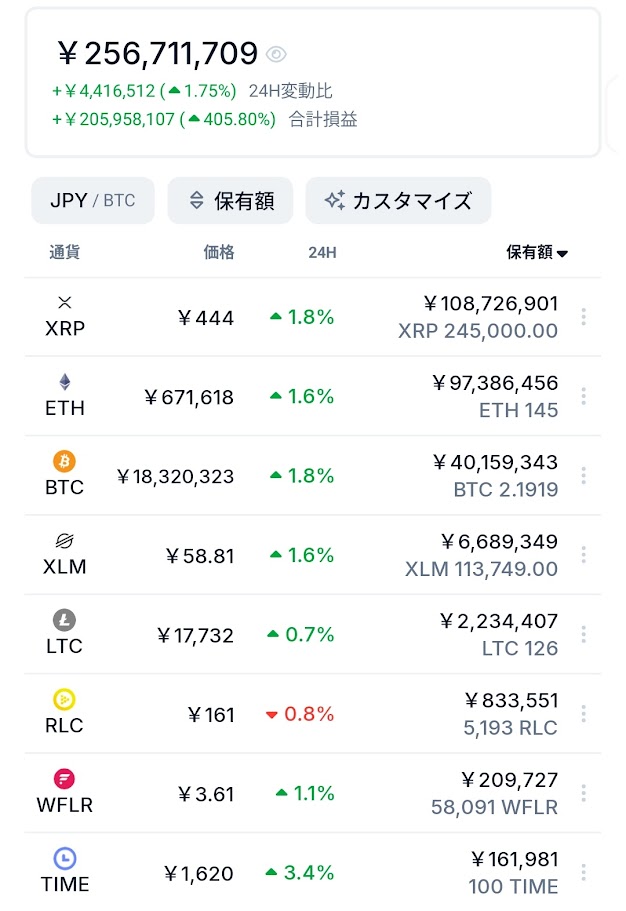Sort by 24H change column header

click(x=322, y=252)
